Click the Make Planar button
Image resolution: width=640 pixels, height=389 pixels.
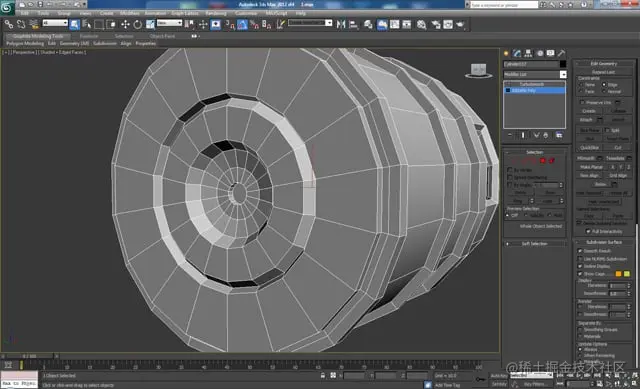click(591, 167)
